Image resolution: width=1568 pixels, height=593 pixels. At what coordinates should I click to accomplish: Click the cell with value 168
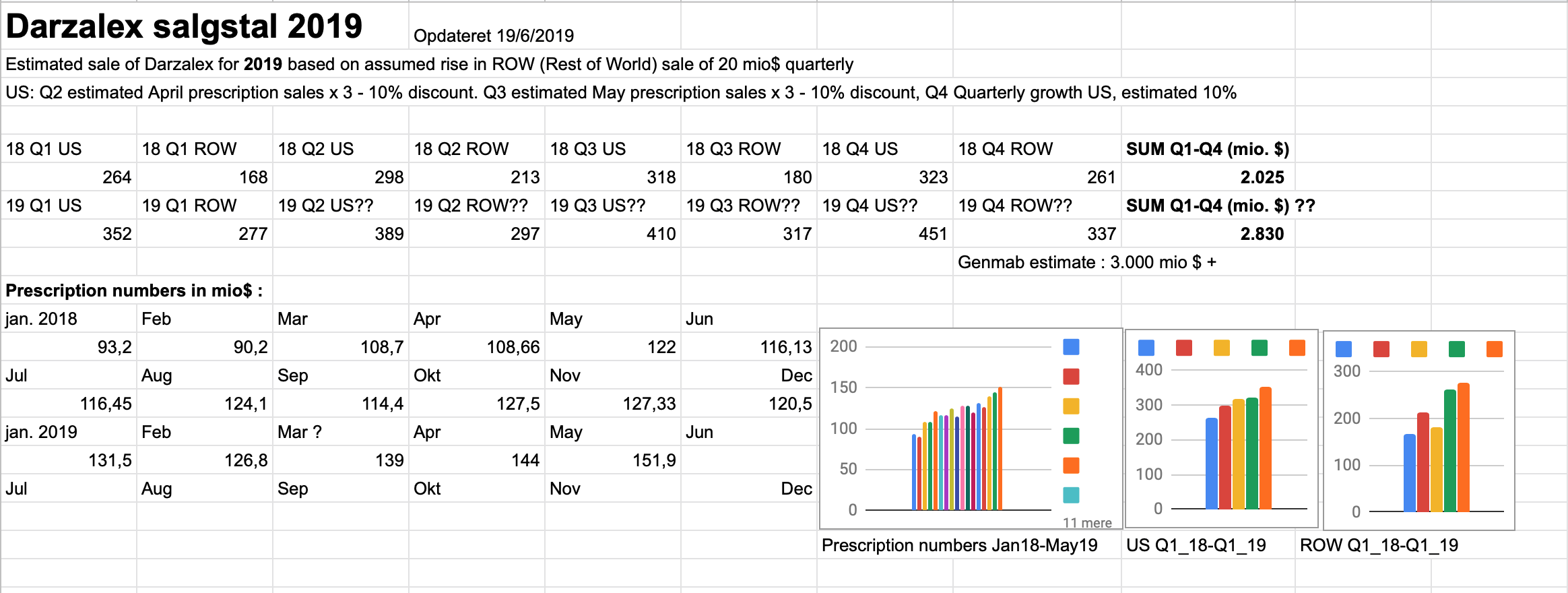click(205, 177)
